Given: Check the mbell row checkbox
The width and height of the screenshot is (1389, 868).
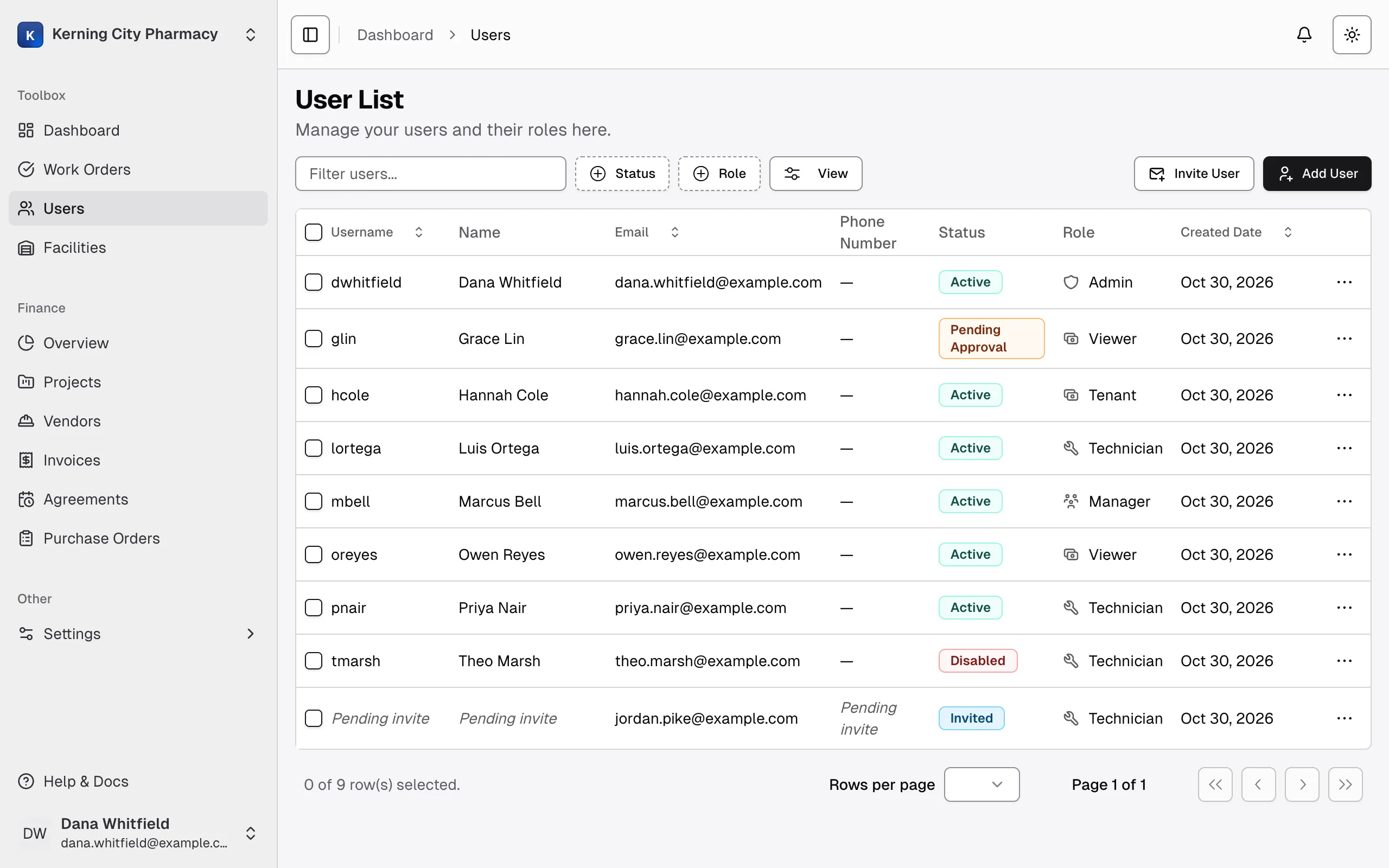Looking at the screenshot, I should [314, 501].
